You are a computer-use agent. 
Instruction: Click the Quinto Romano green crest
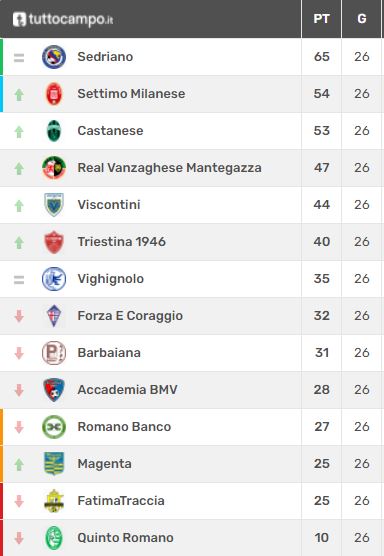(54, 538)
